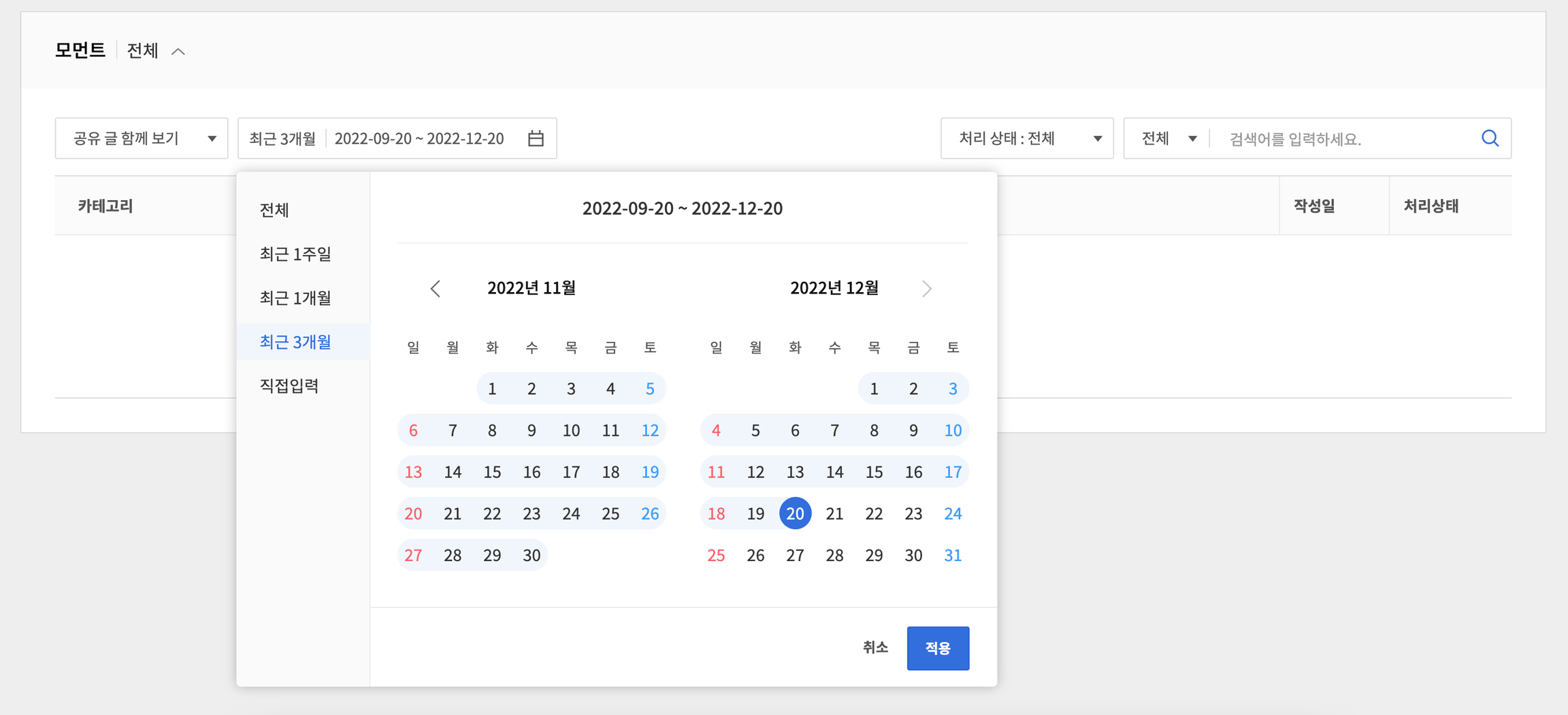Select November 15 in the calendar
Screen dimensions: 1568x715
492,472
